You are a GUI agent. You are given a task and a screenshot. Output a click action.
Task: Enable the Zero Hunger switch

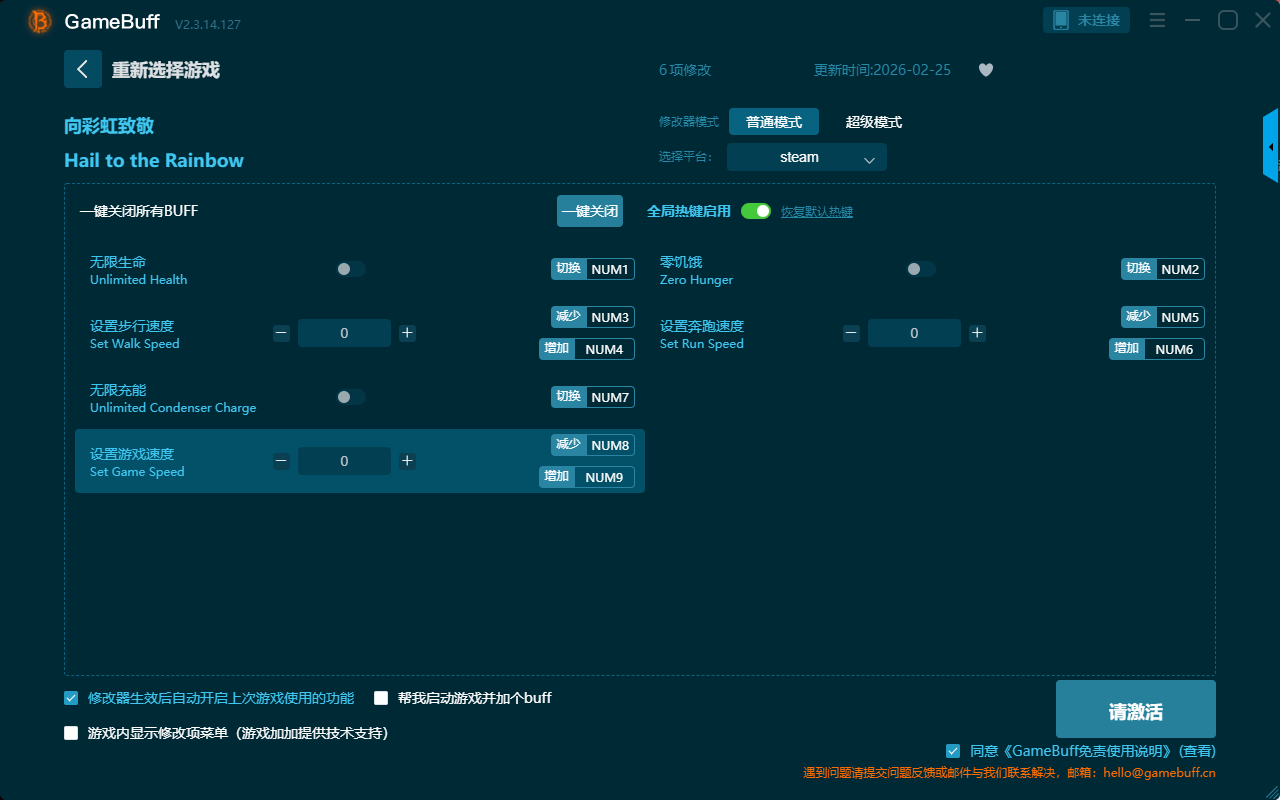click(921, 269)
